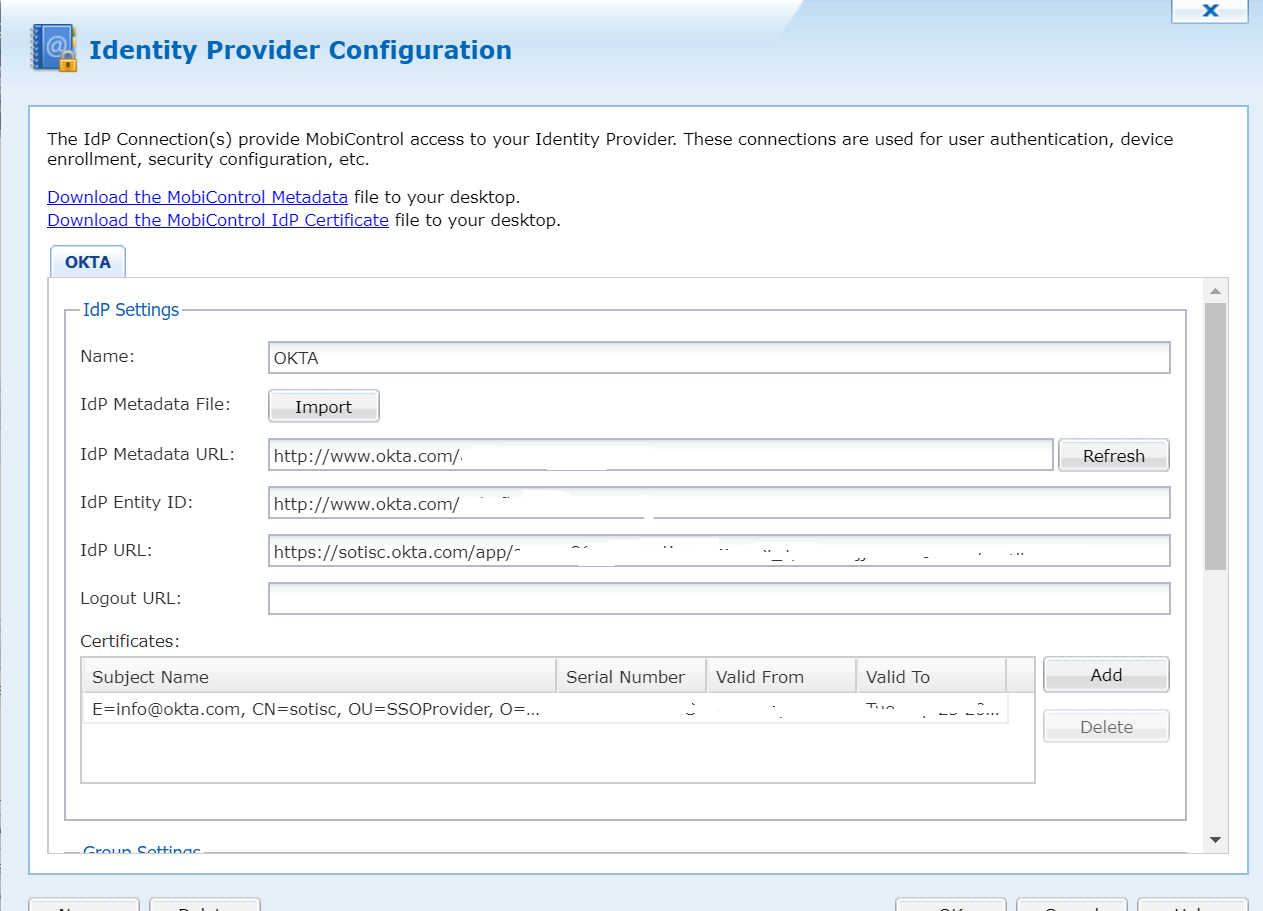Viewport: 1263px width, 911px height.
Task: Click the Valid To column header
Action: [930, 677]
